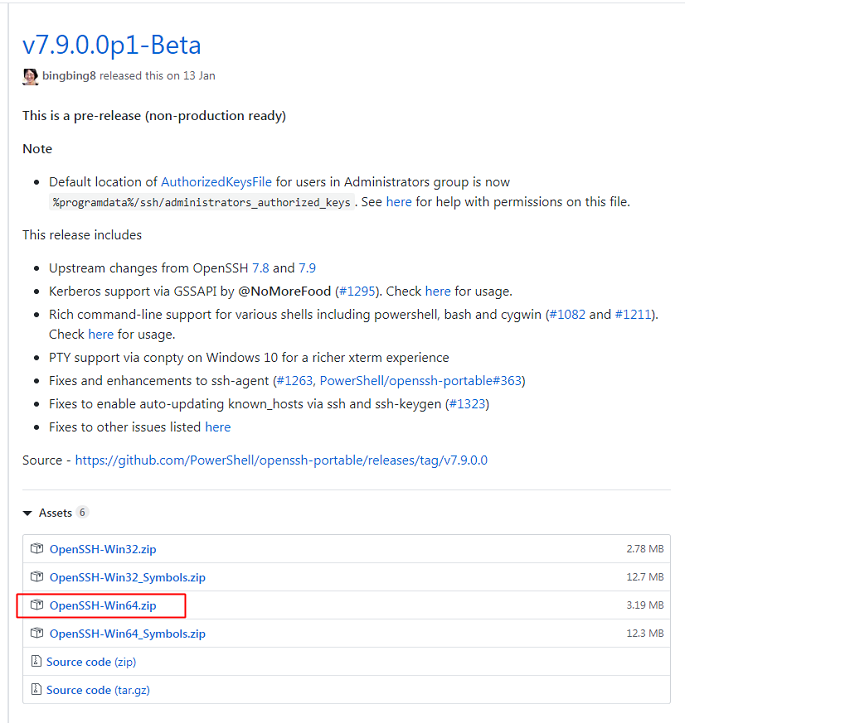Click 'here' after 'Check' for shell usage

click(101, 334)
